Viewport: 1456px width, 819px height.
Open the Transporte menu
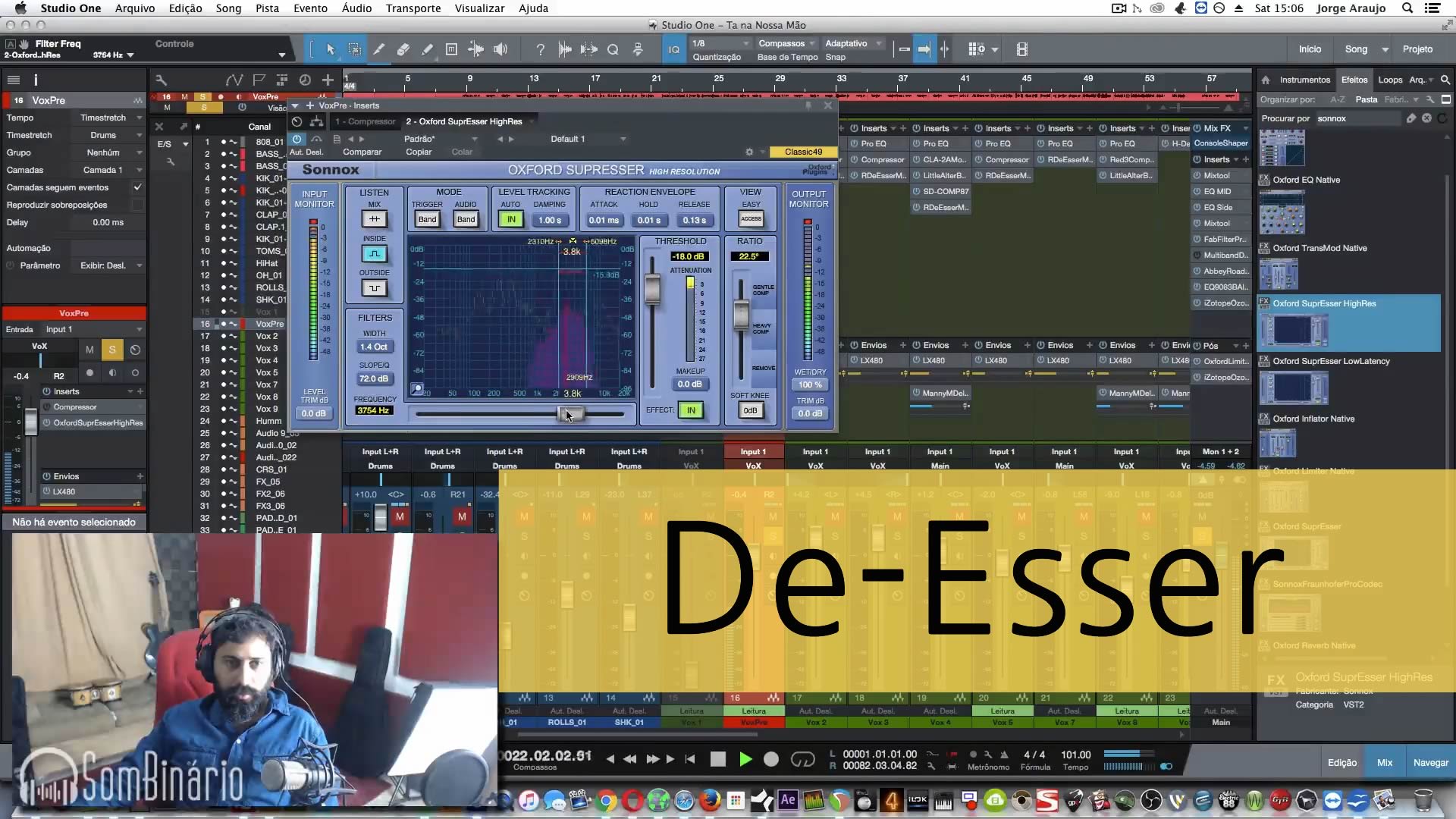413,8
